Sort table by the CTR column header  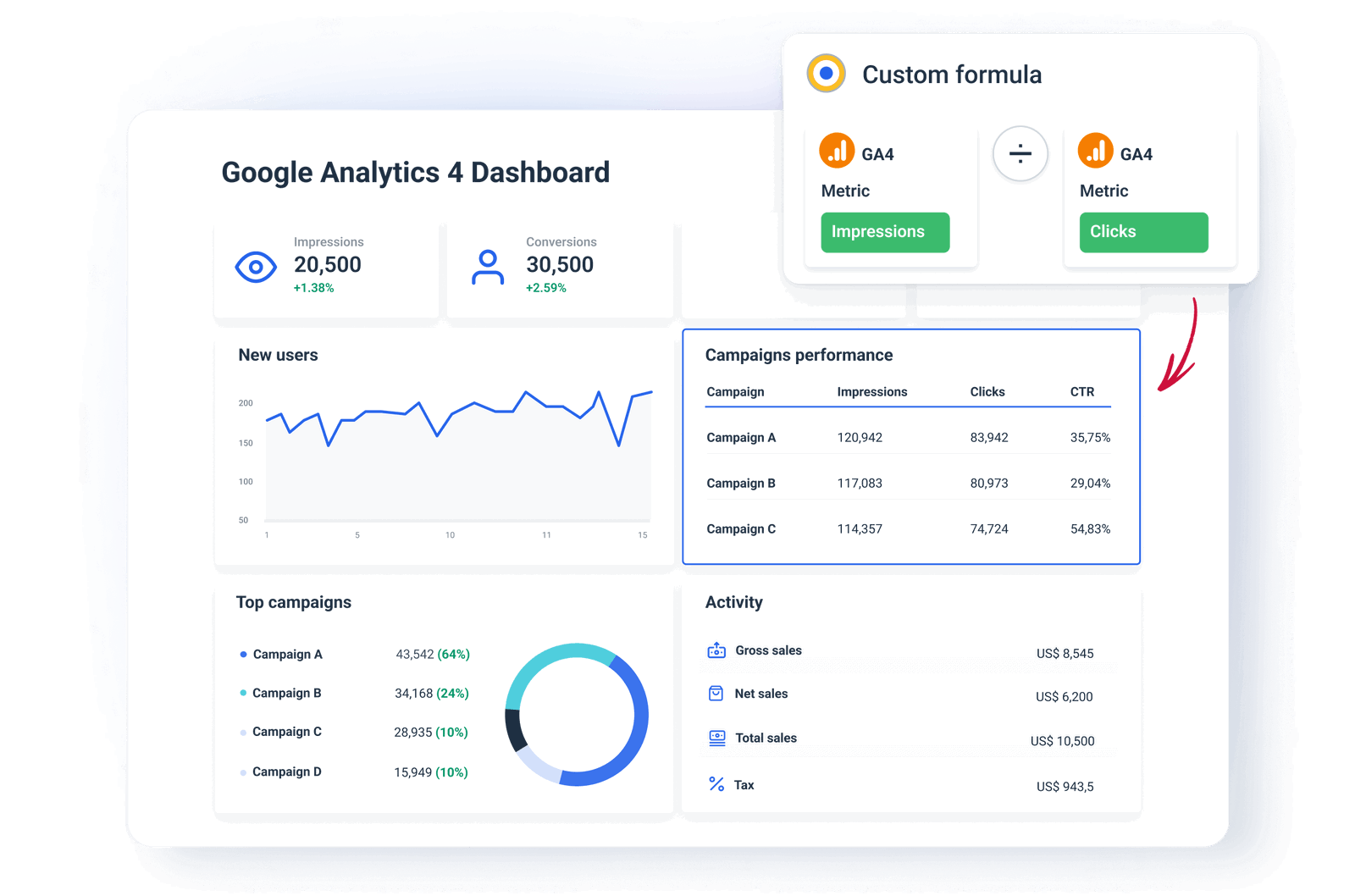[1082, 391]
